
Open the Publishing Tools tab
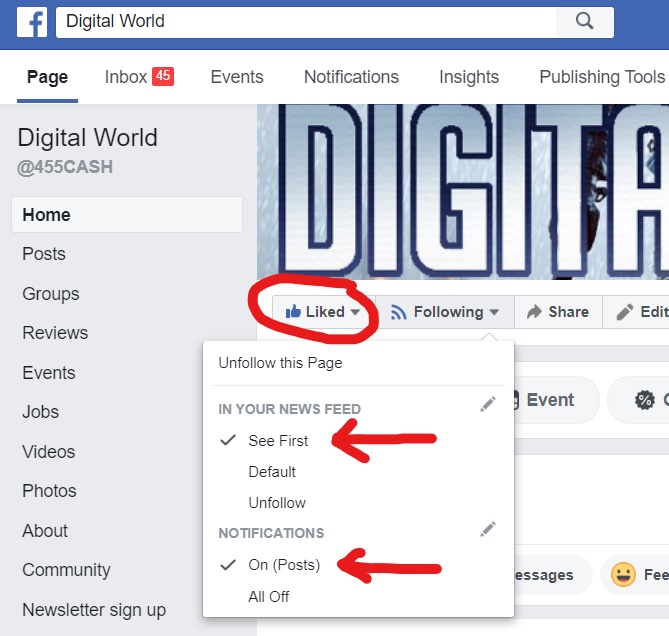click(602, 77)
